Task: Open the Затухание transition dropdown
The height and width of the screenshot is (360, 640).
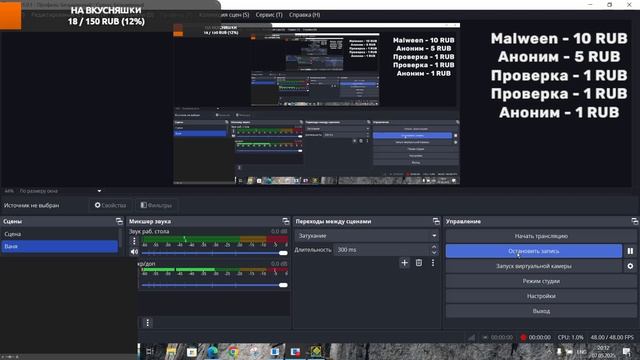Action: (x=366, y=236)
